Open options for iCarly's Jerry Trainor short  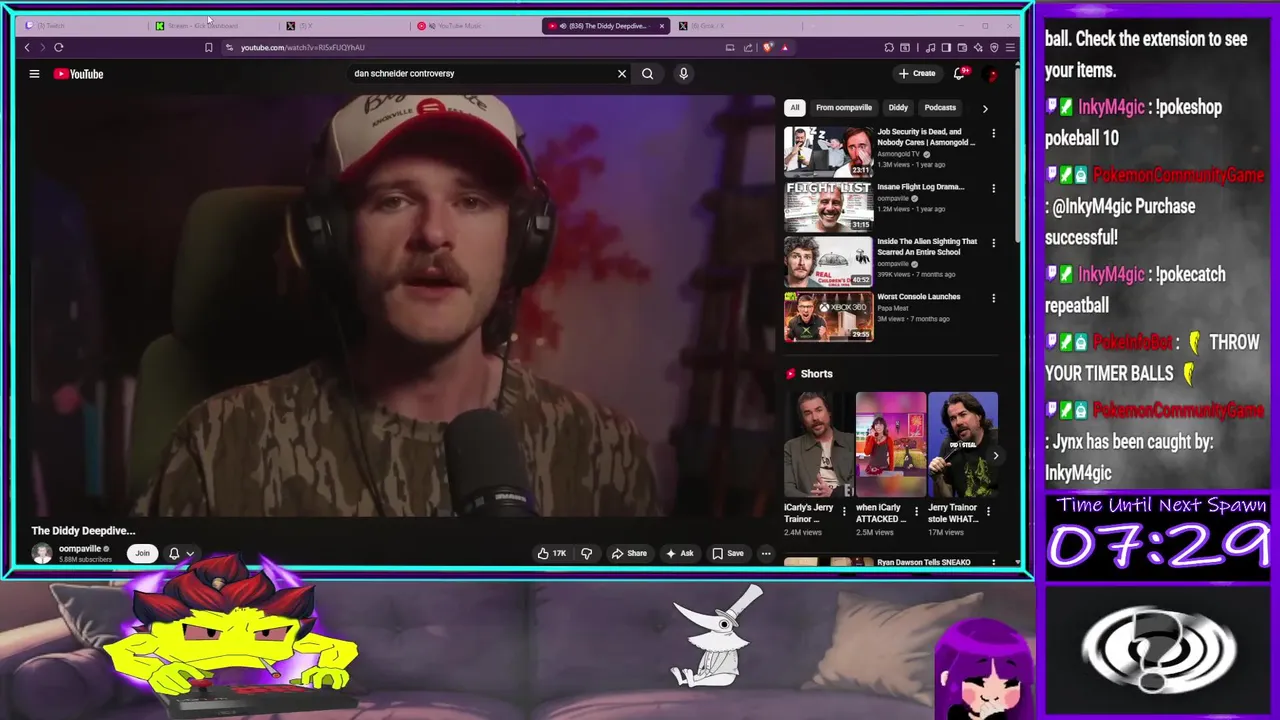tap(844, 511)
